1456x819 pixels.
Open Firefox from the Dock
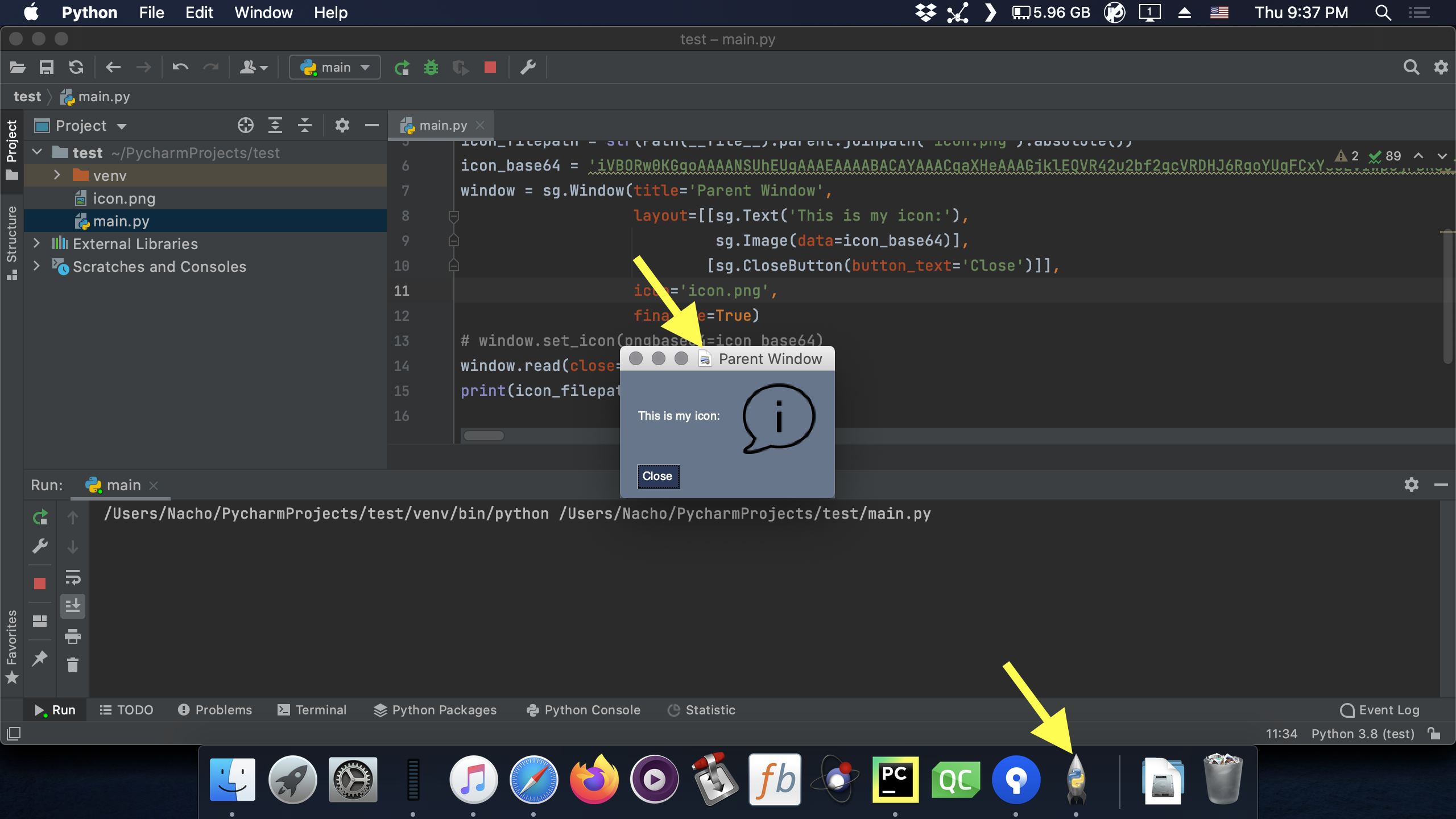[x=594, y=780]
